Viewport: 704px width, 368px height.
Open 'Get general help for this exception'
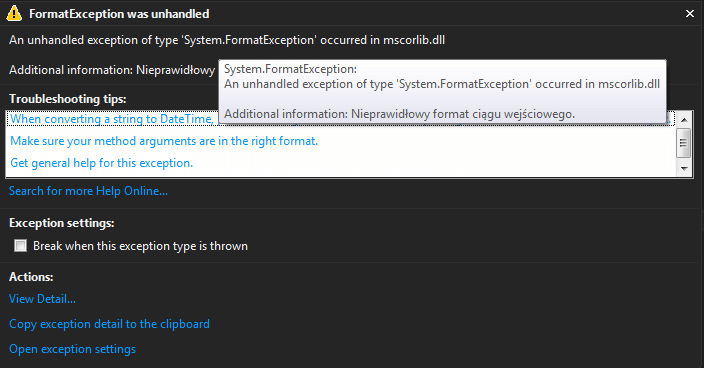tap(101, 163)
